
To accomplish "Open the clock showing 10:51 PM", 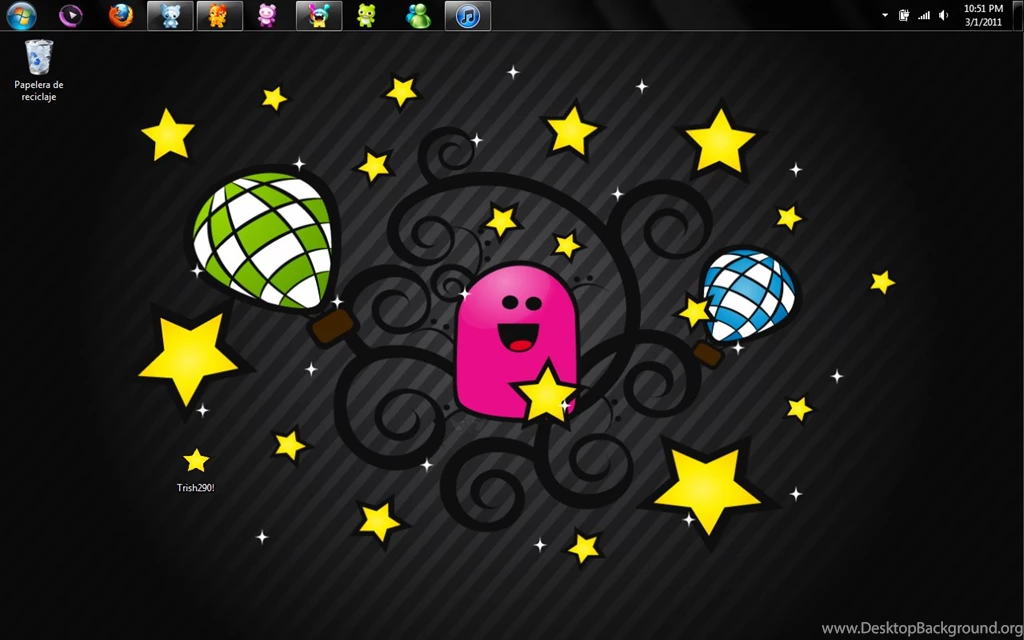I will [x=983, y=15].
